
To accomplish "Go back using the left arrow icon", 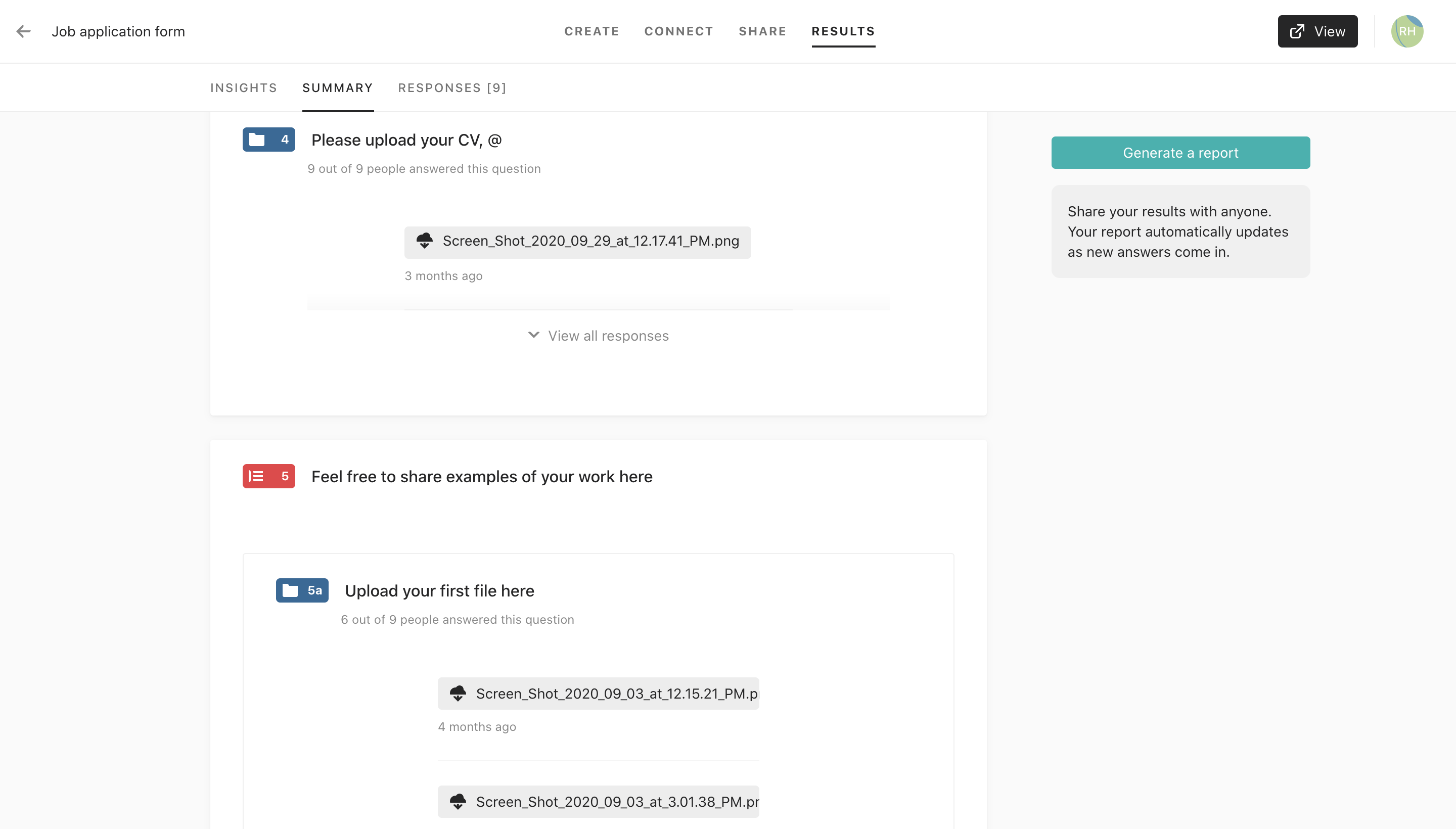I will 23,31.
